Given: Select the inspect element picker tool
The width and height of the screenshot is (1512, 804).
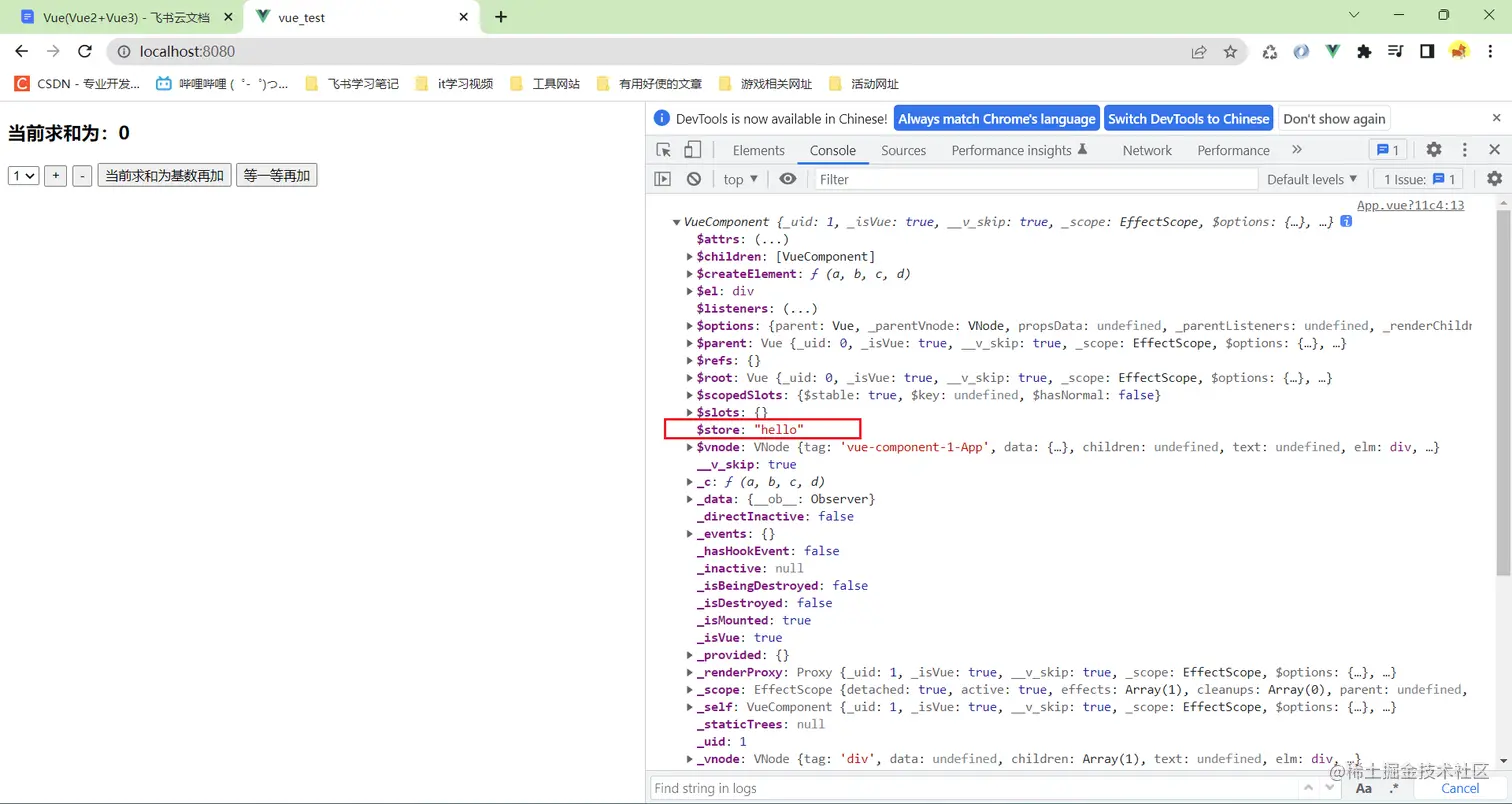Looking at the screenshot, I should coord(664,150).
